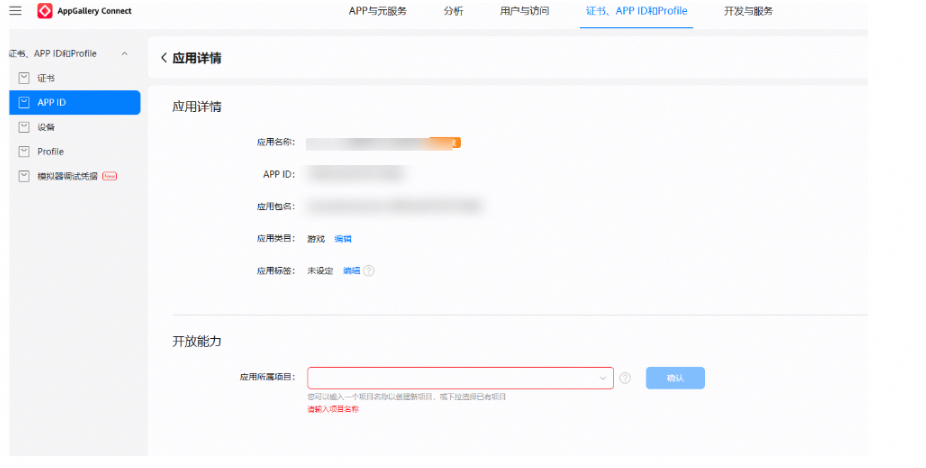Click the help icon next to 应用标签
The width and height of the screenshot is (926, 468).
click(x=369, y=271)
